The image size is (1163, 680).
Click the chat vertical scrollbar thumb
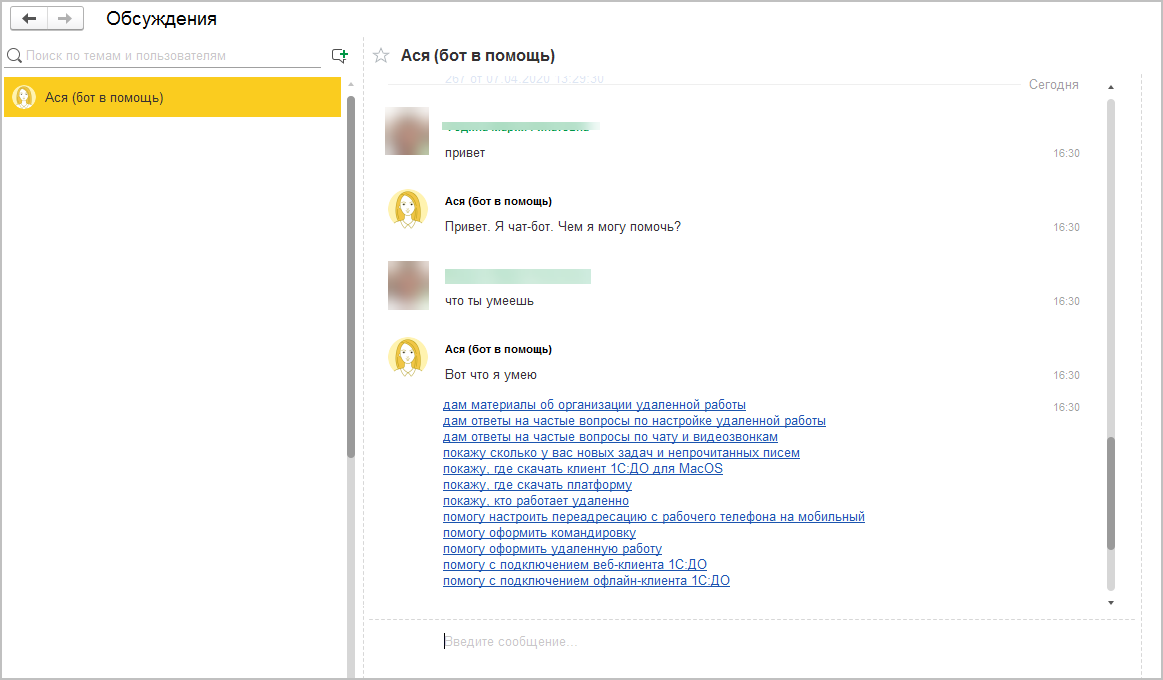tap(1111, 493)
